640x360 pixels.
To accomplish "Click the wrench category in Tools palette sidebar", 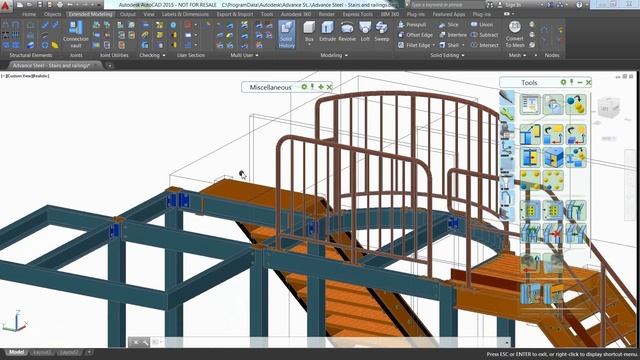I will (507, 114).
